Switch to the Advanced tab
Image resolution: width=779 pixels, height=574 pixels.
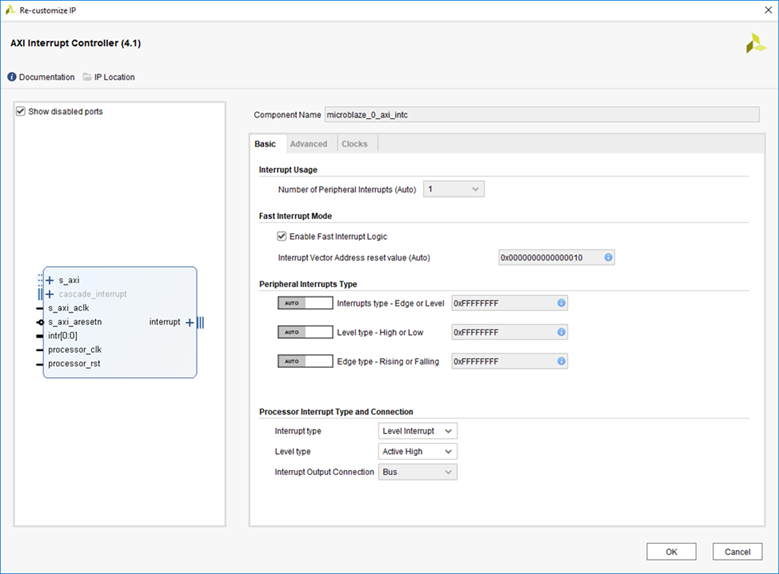tap(308, 144)
